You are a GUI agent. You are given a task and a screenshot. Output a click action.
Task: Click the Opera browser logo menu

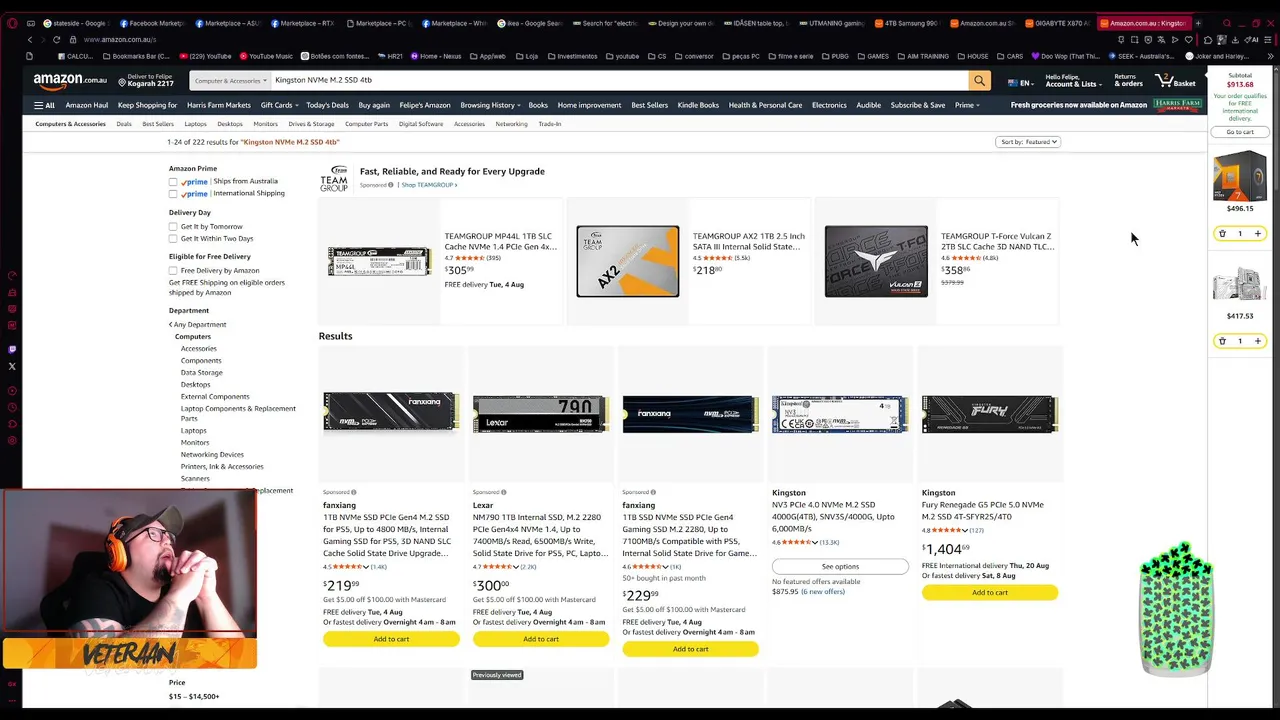tap(11, 22)
